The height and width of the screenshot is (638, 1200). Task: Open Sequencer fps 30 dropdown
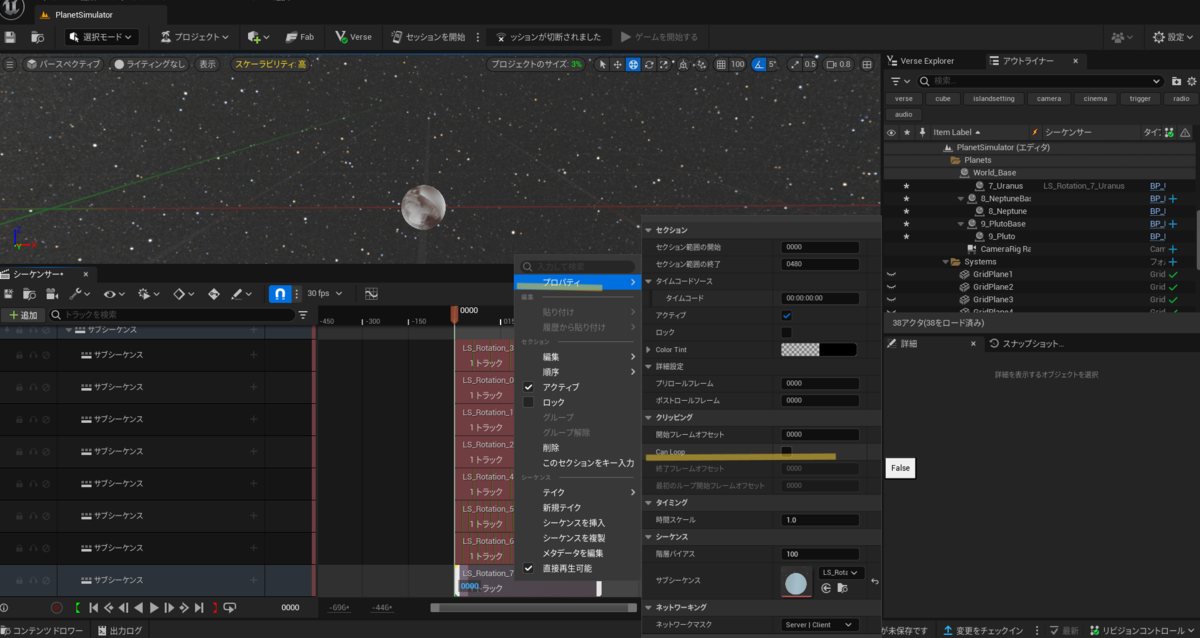click(x=324, y=294)
